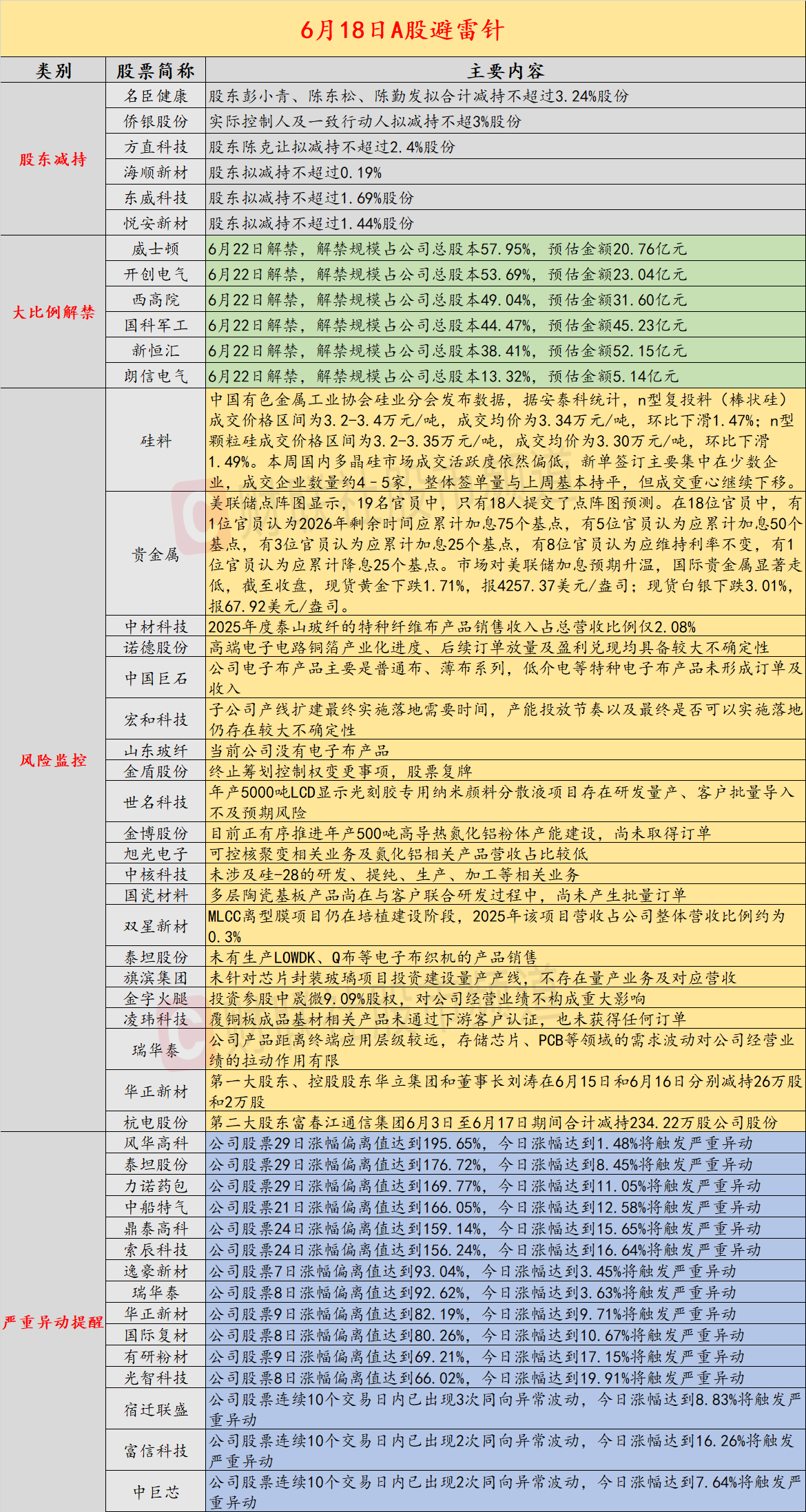Pick the 金盾股份 cell
This screenshot has height=1512, width=806.
[x=156, y=771]
